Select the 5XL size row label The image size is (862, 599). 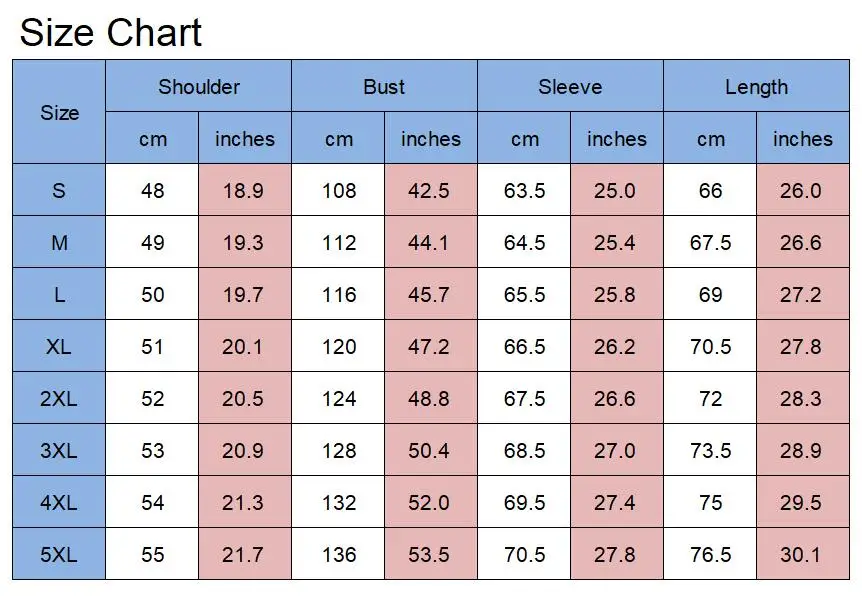(59, 554)
